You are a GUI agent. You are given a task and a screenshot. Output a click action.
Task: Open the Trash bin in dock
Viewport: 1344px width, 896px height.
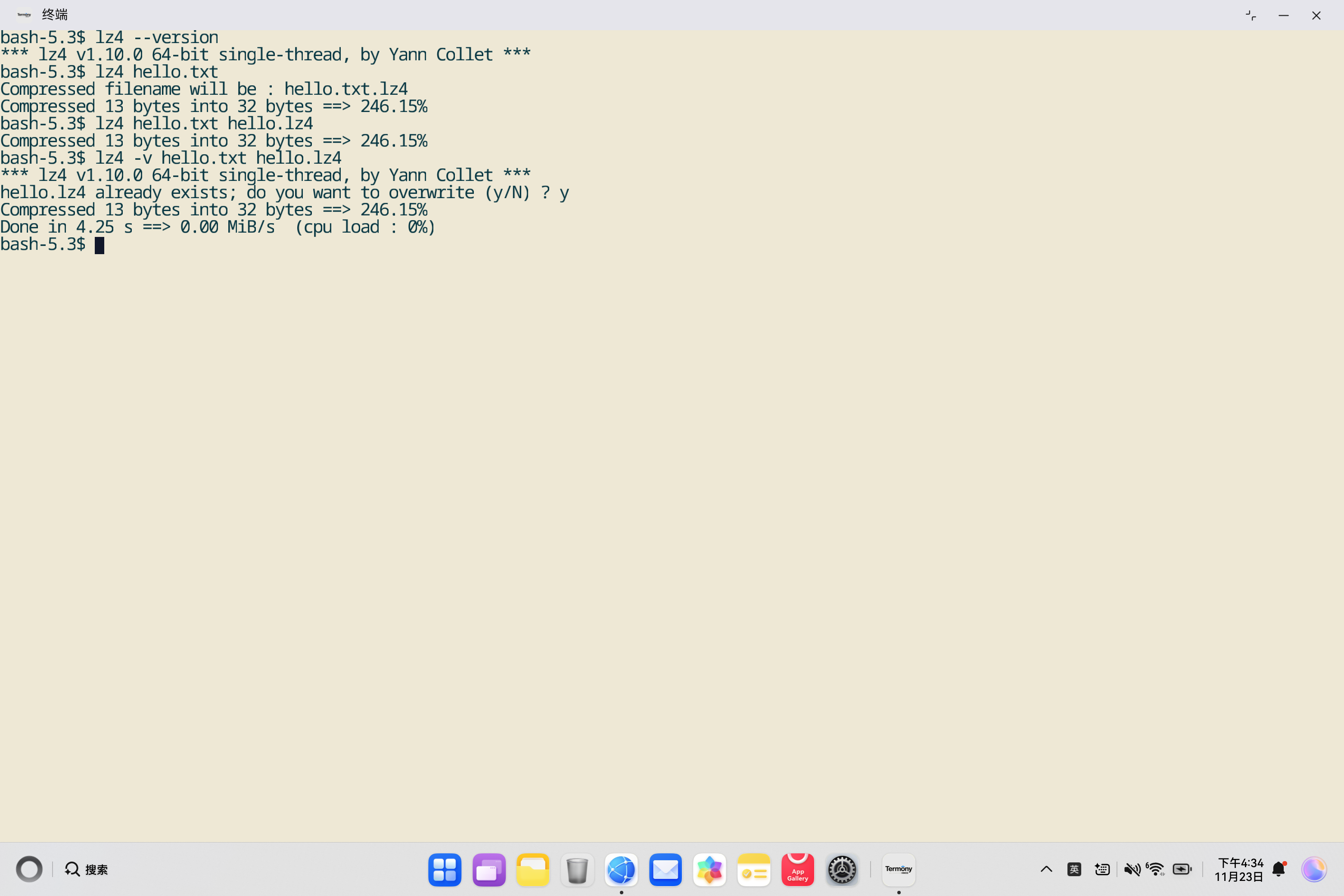click(x=577, y=870)
